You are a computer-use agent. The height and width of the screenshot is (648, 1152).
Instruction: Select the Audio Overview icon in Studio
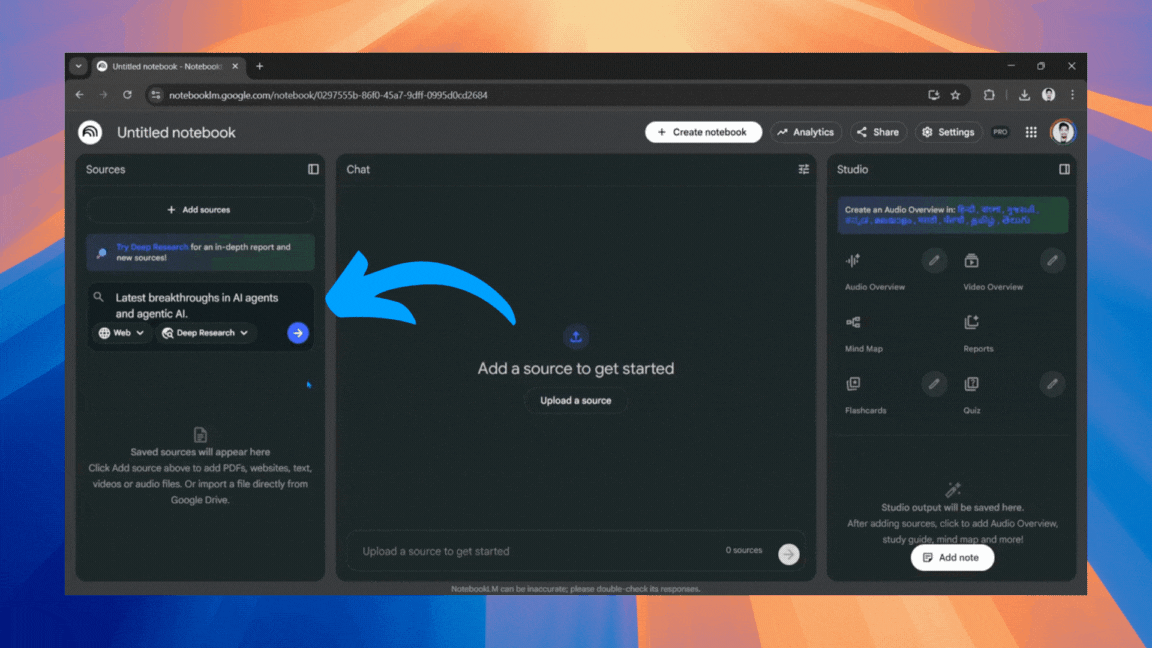[852, 260]
